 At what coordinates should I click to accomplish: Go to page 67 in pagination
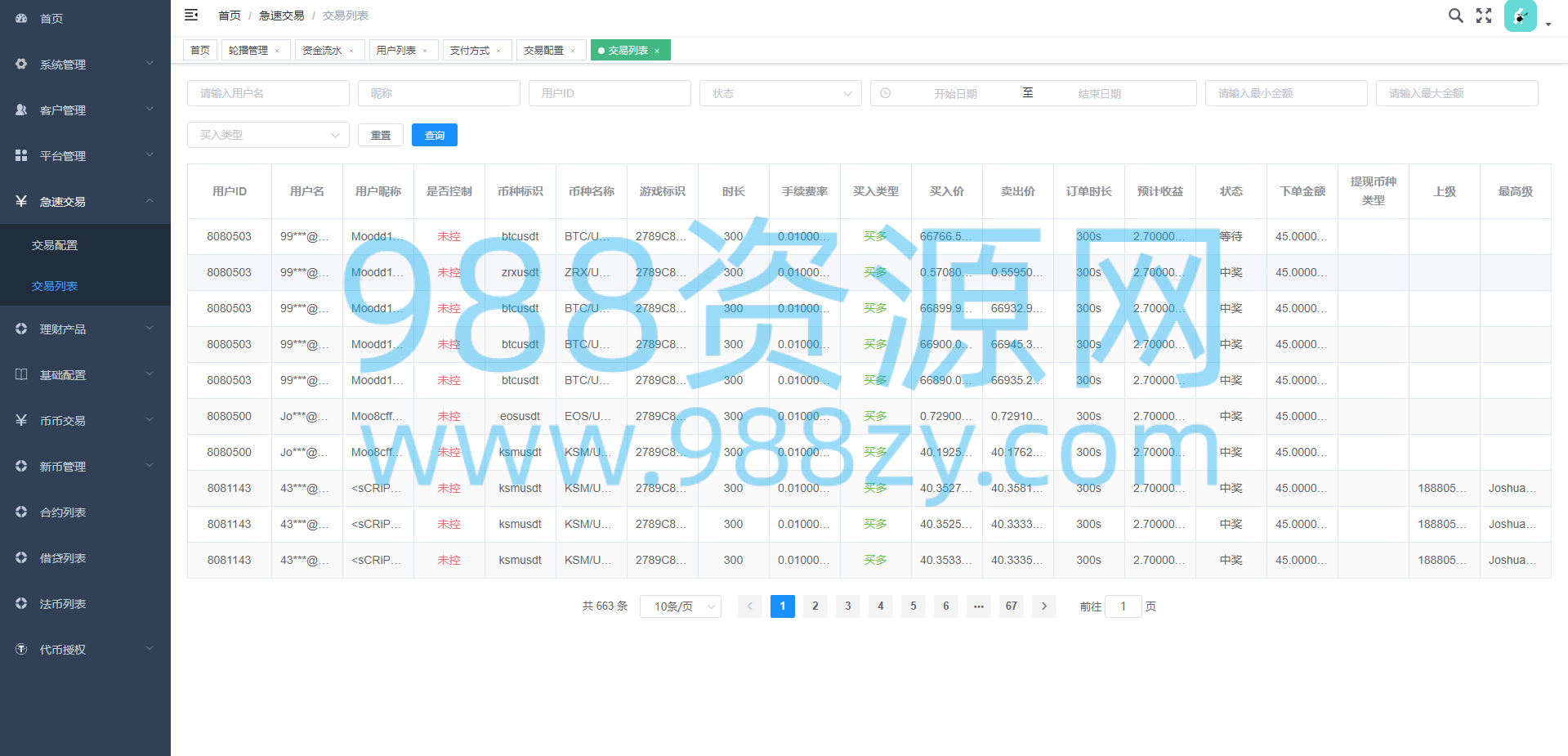click(1012, 606)
